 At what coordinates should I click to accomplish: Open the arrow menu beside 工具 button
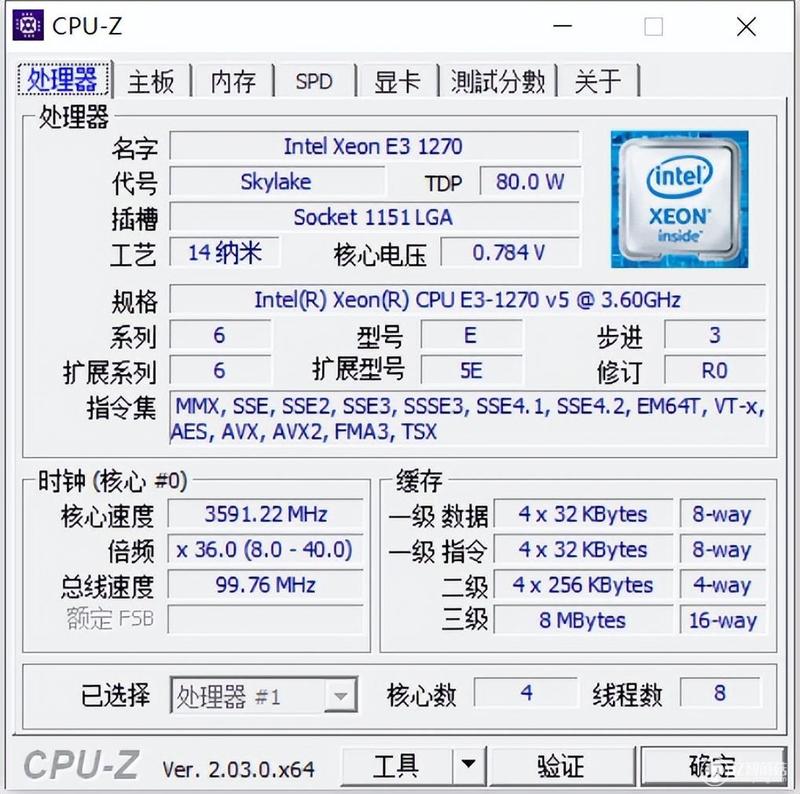pos(468,765)
